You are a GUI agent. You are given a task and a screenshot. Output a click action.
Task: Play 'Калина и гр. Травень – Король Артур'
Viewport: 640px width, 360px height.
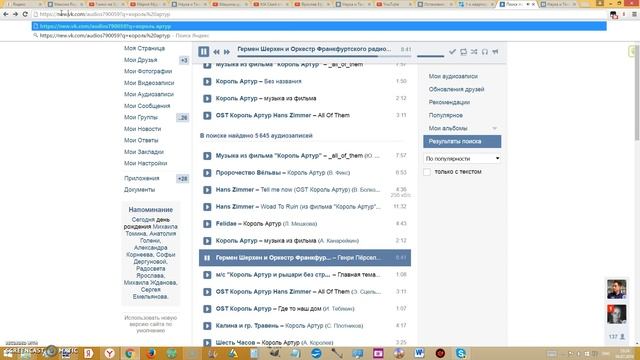(x=207, y=326)
